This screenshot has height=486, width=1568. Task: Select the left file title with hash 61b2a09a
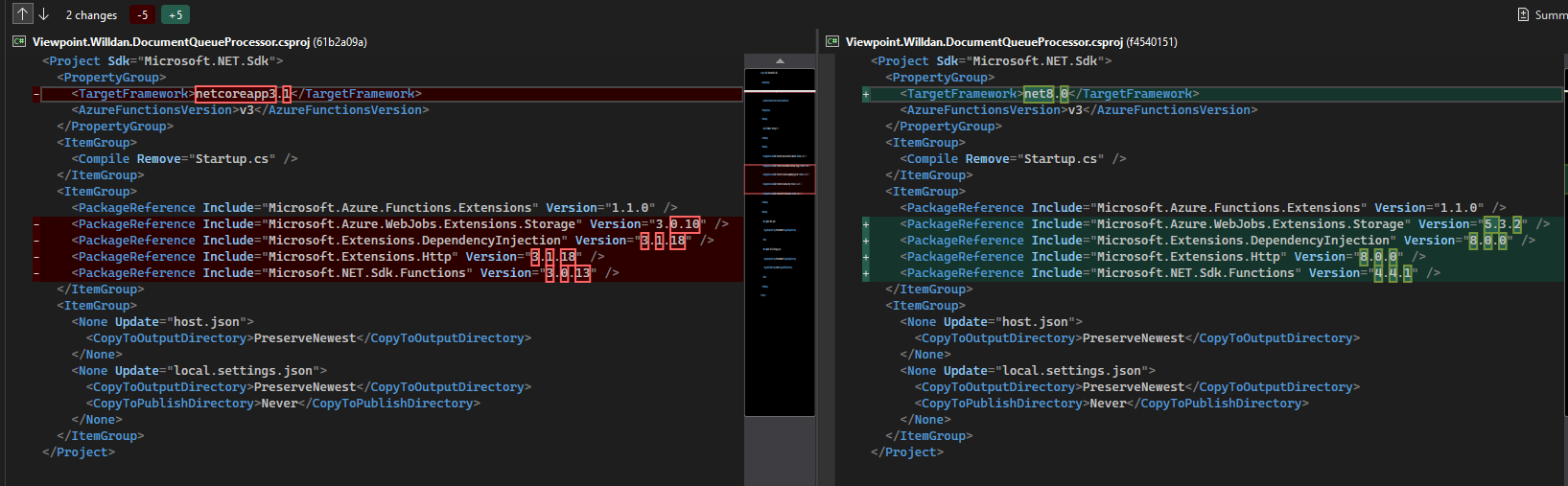tap(199, 41)
